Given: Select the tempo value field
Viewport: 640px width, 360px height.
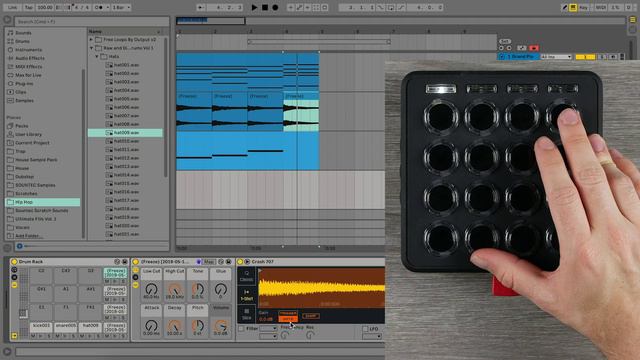Looking at the screenshot, I should pyautogui.click(x=44, y=7).
